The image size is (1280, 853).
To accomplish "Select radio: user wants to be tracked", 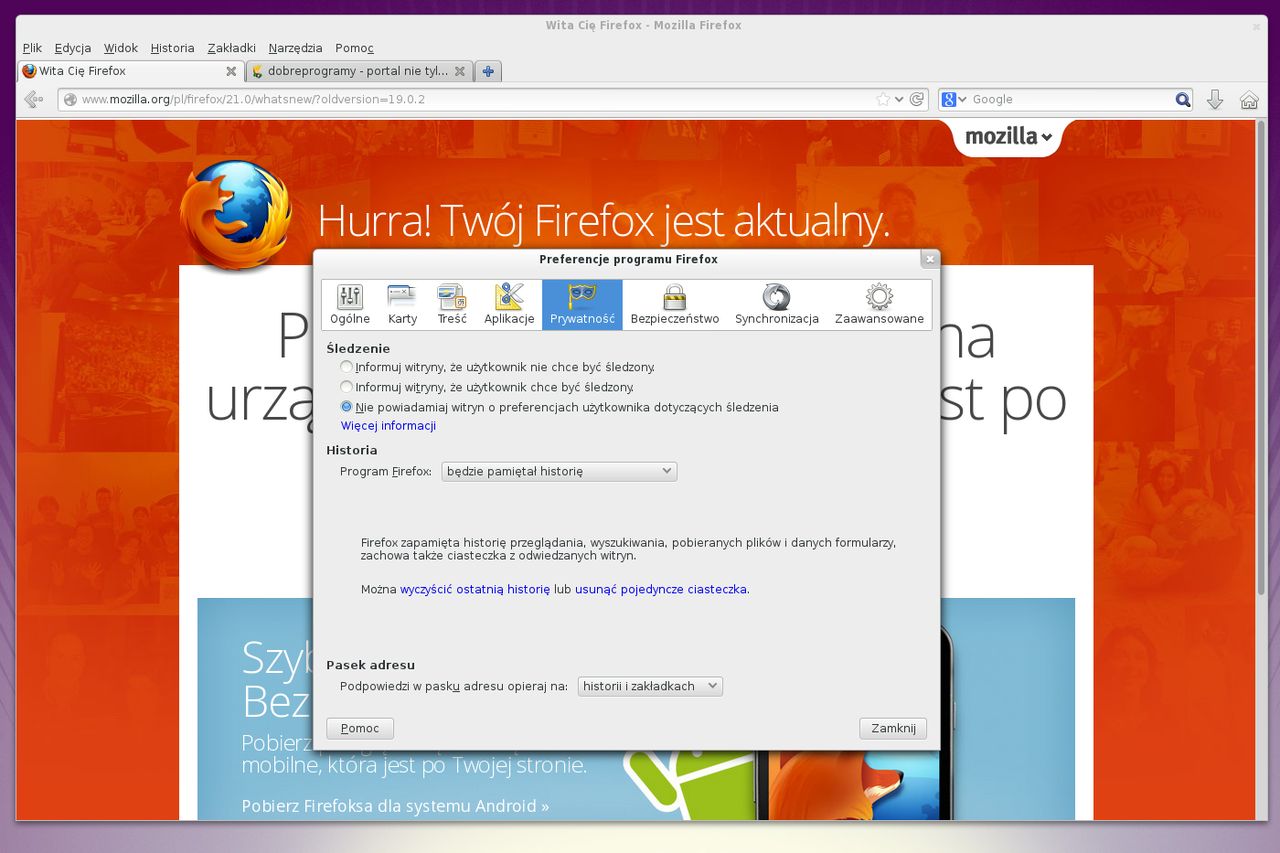I will (x=347, y=387).
